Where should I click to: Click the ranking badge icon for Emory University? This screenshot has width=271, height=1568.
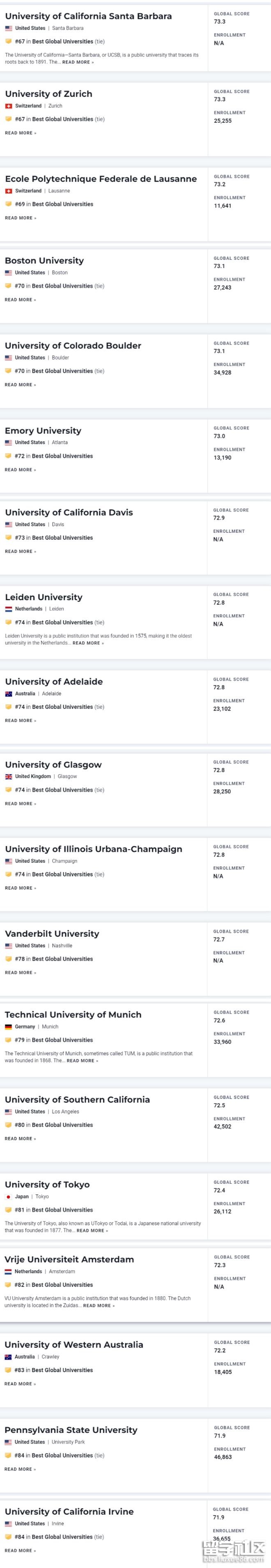click(9, 456)
